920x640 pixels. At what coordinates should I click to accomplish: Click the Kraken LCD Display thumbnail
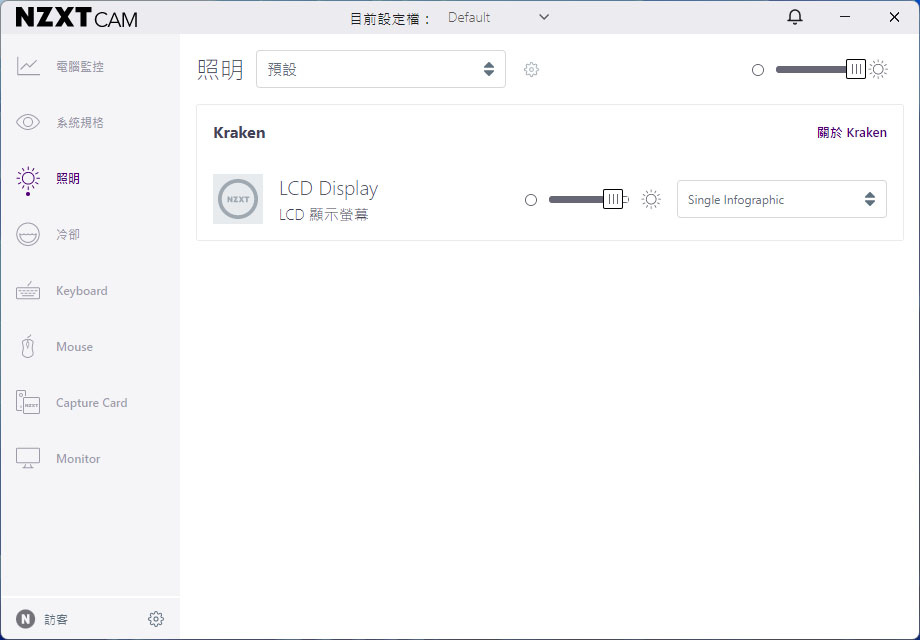[238, 199]
